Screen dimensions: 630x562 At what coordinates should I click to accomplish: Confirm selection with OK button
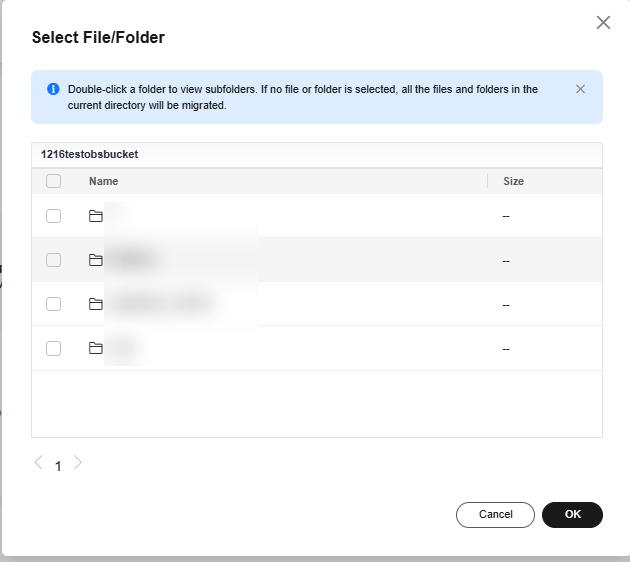(x=572, y=515)
